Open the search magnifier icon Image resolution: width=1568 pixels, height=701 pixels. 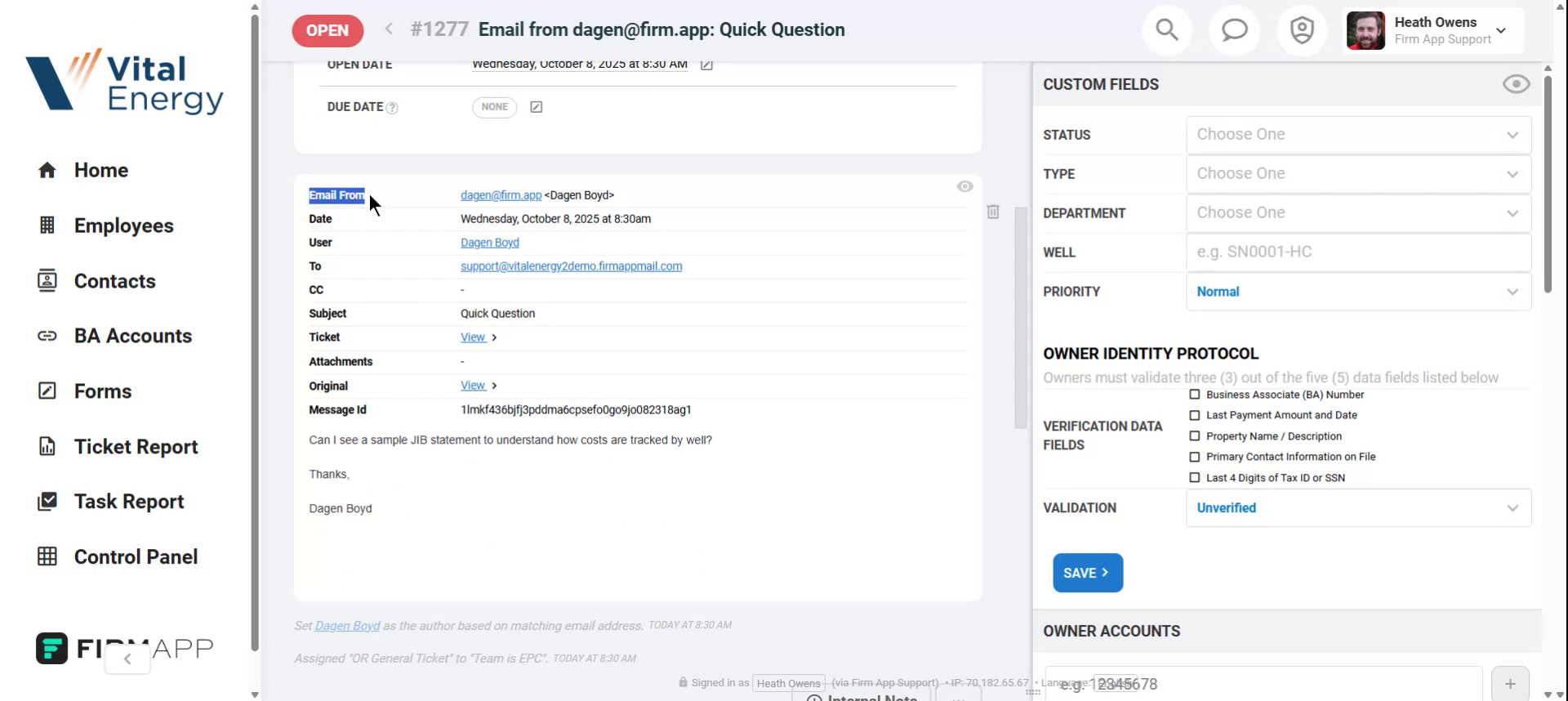[x=1167, y=30]
